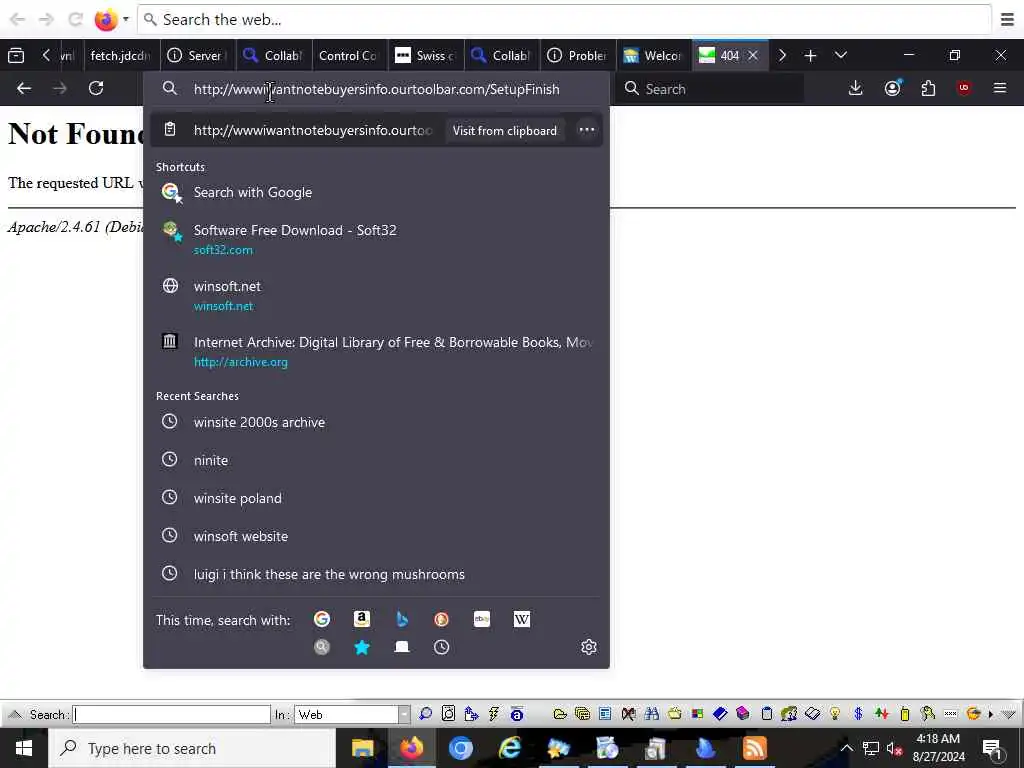Click the top Search the web field
This screenshot has width=1024, height=768.
[564, 20]
